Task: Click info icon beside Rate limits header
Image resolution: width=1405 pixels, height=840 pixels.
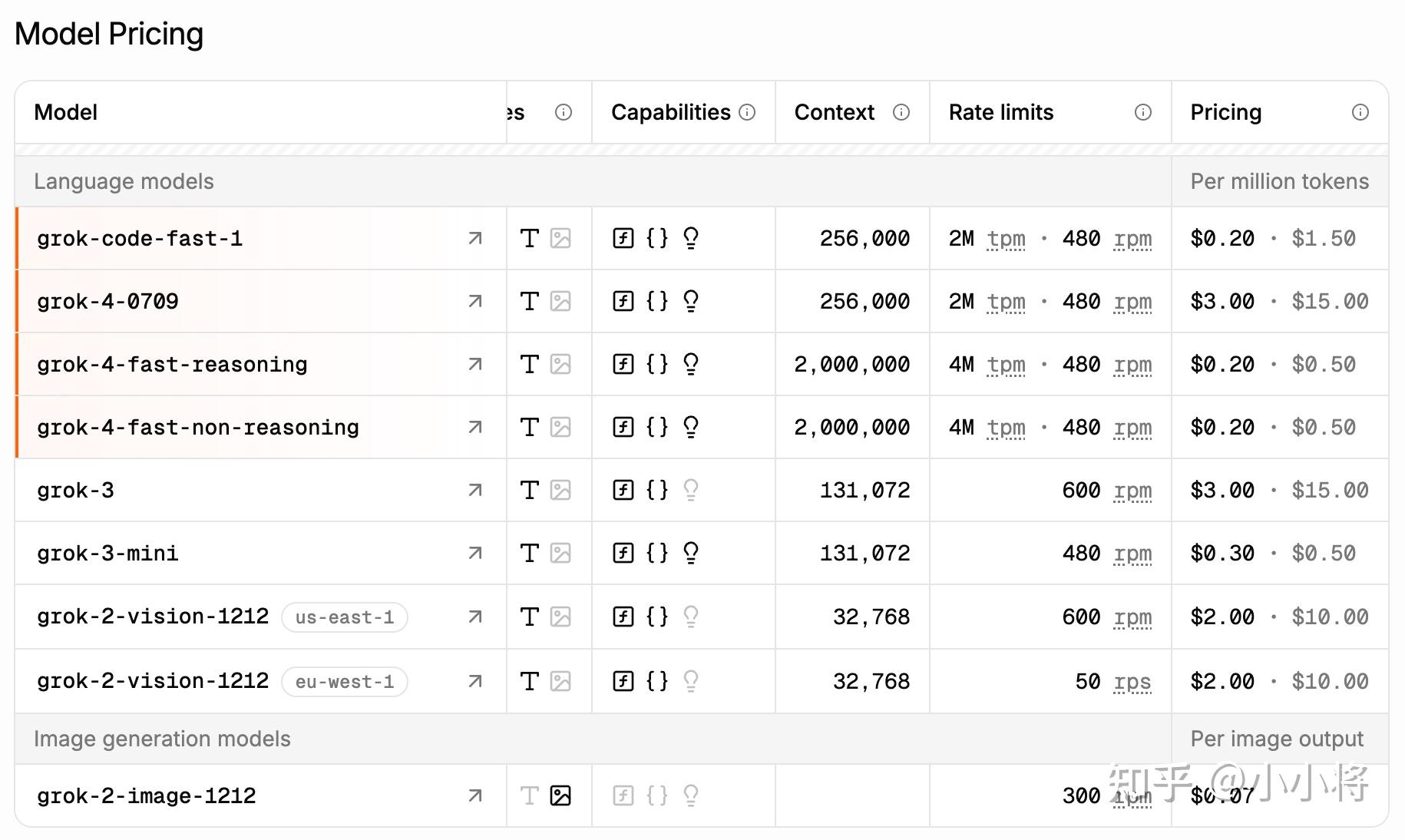Action: [x=1143, y=113]
